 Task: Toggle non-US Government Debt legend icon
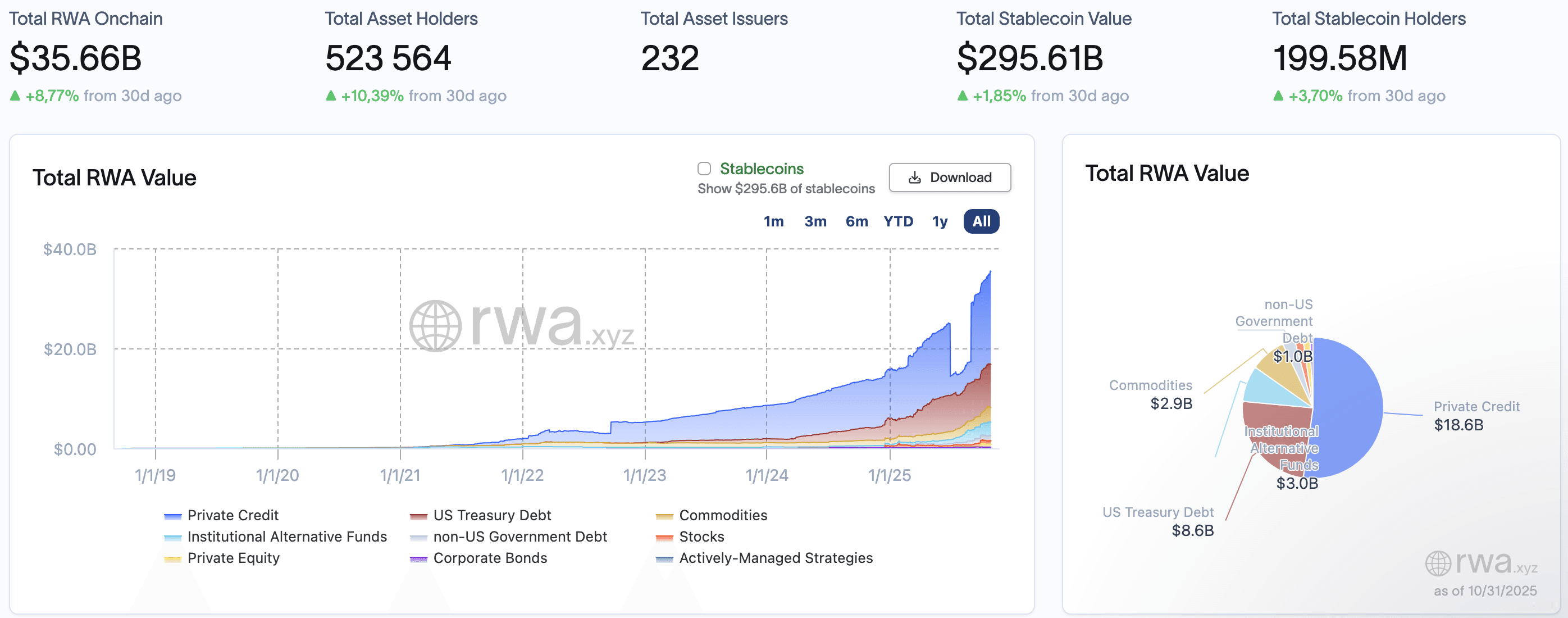click(419, 538)
